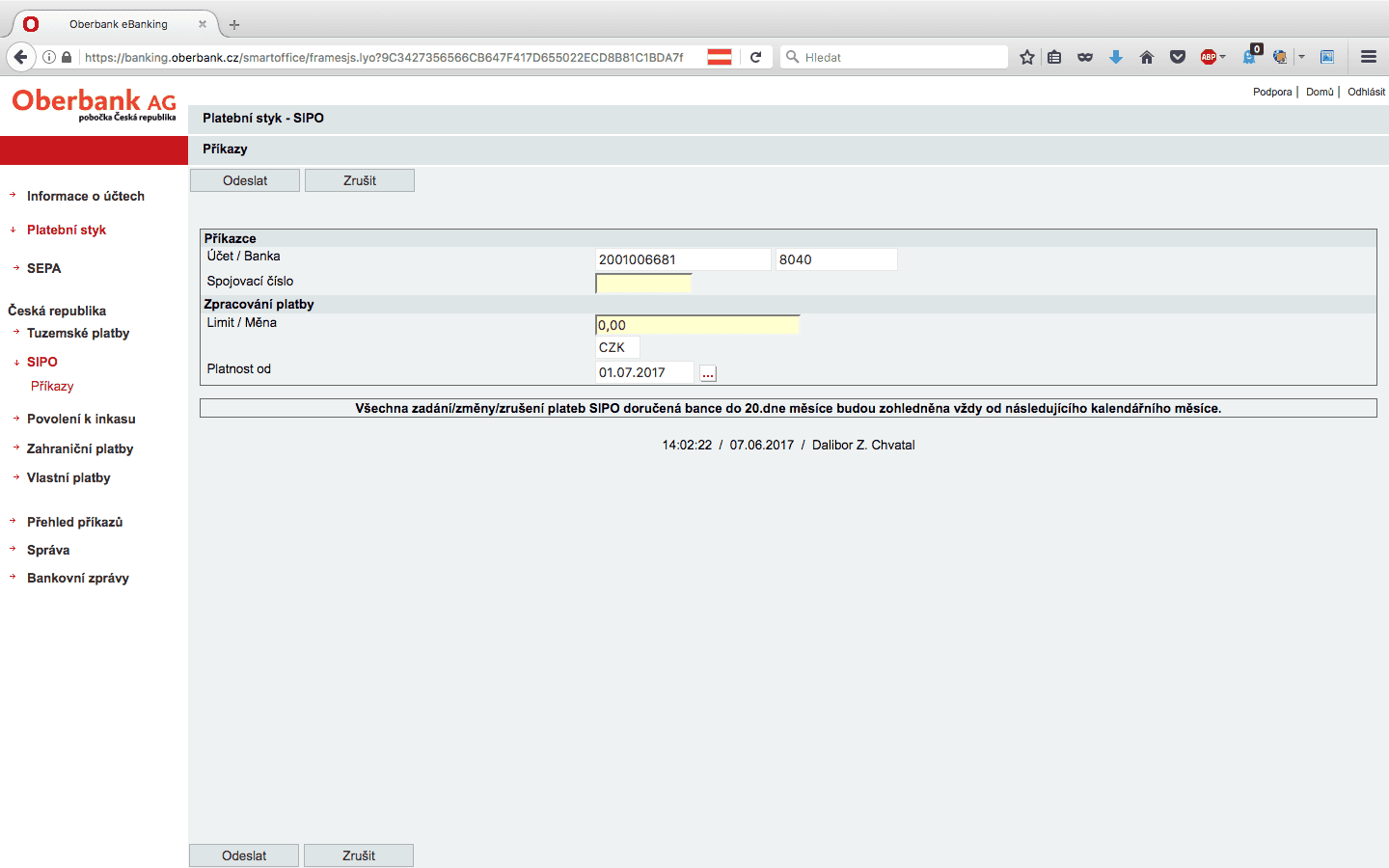Collapse the Platební styk menu
Viewport: 1389px width, 868px height.
pyautogui.click(x=67, y=230)
